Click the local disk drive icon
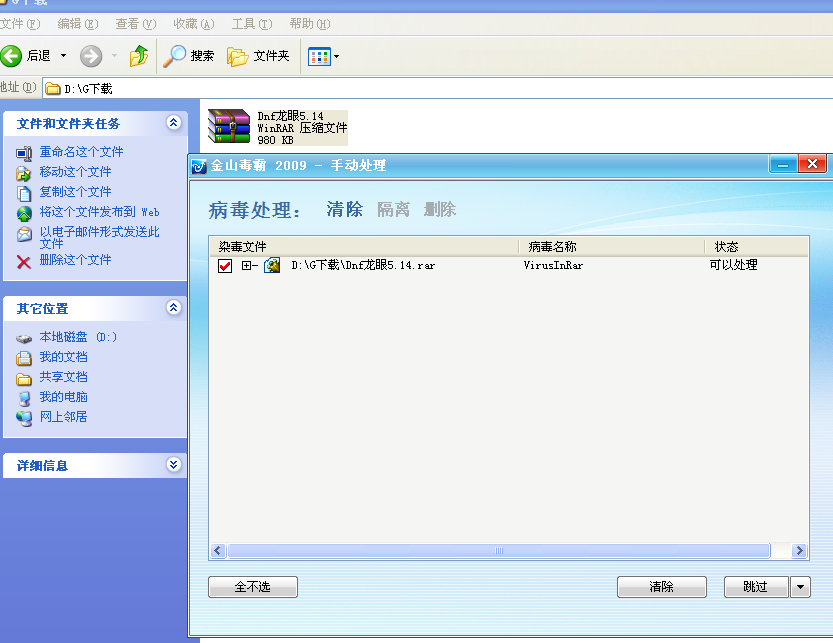 pos(24,339)
